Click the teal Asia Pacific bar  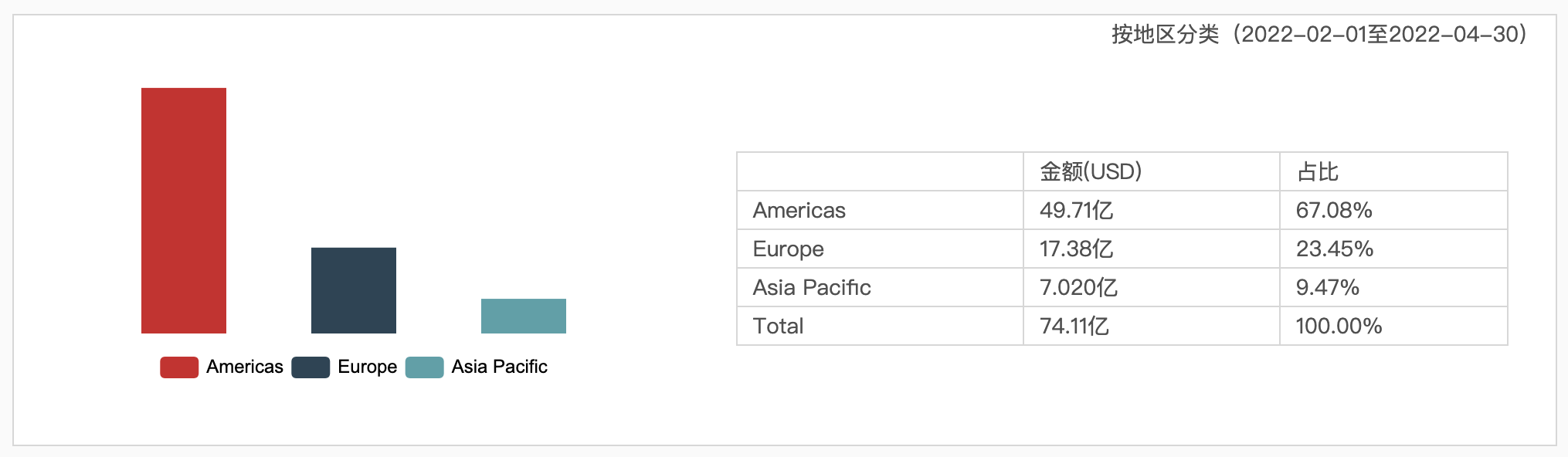(524, 316)
